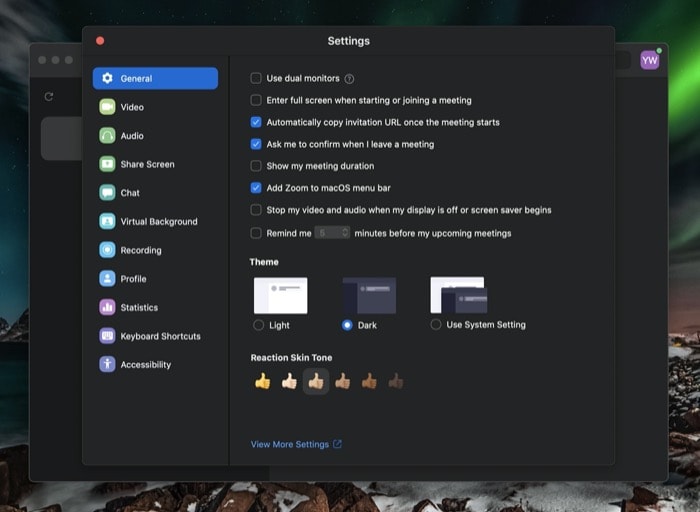Click the Keyboard Shortcuts label in sidebar

click(x=161, y=336)
